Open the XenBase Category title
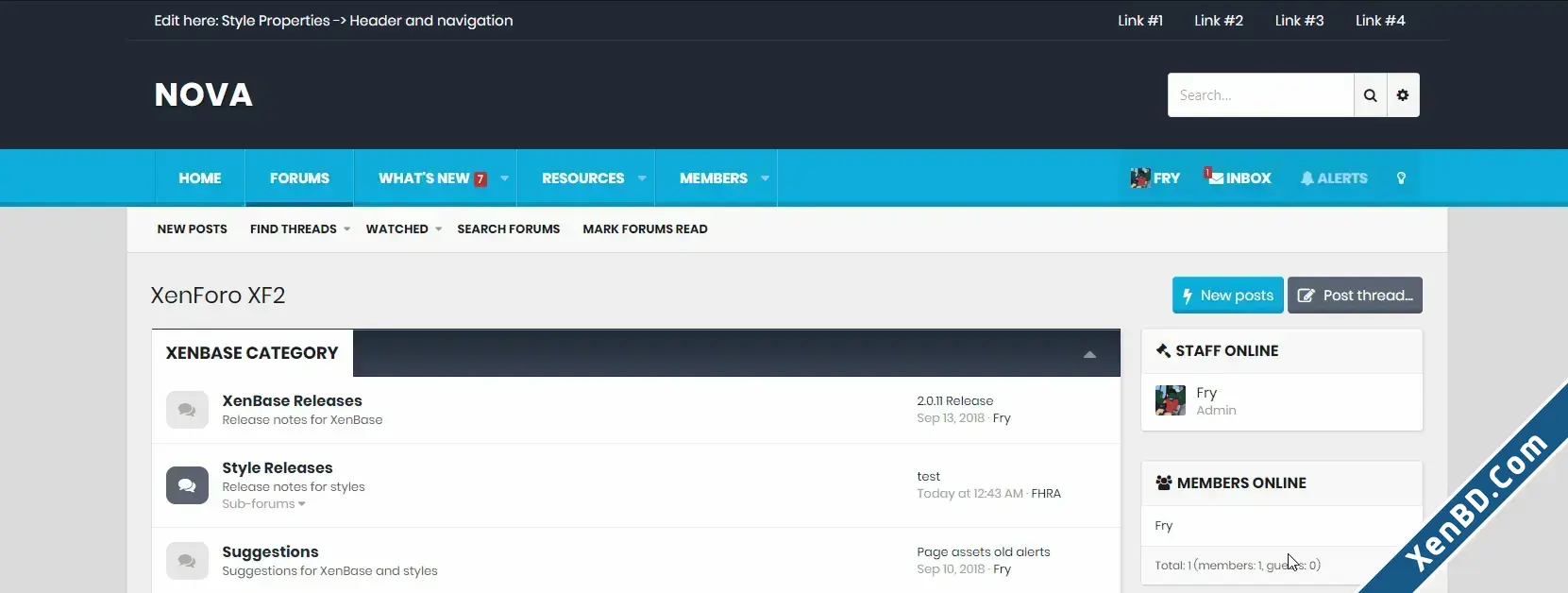 coord(252,353)
